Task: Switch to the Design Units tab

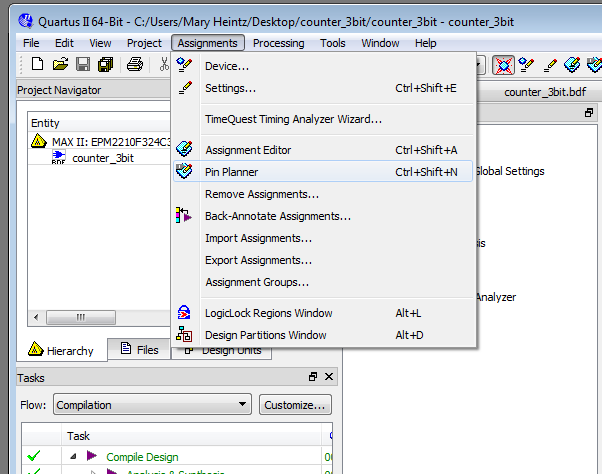Action: (222, 353)
